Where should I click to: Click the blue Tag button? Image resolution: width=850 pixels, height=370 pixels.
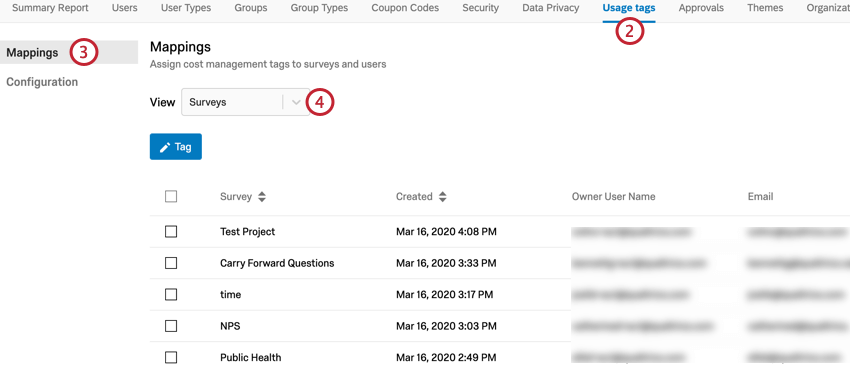pyautogui.click(x=176, y=147)
